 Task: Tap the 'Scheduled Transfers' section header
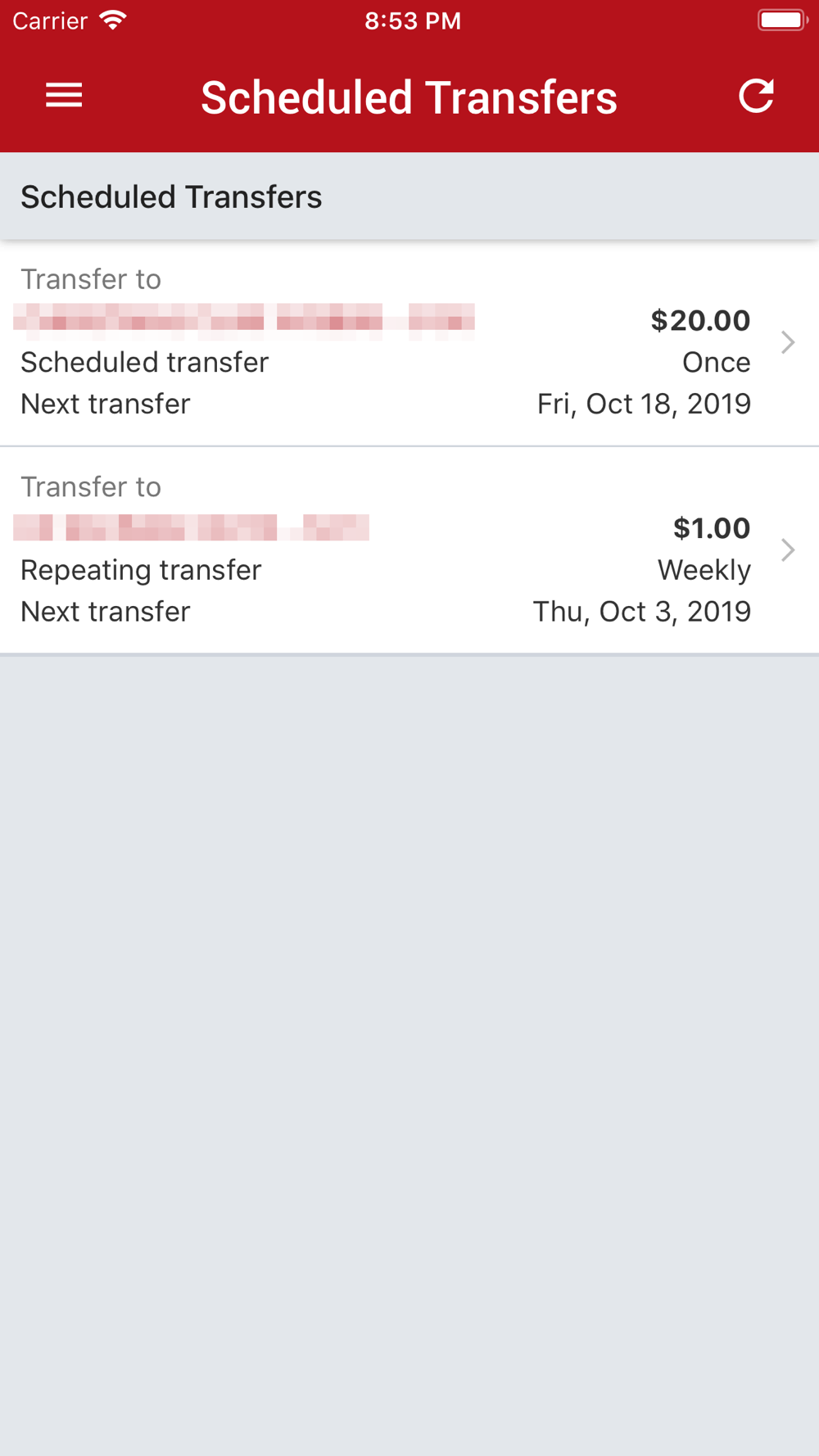tap(171, 197)
